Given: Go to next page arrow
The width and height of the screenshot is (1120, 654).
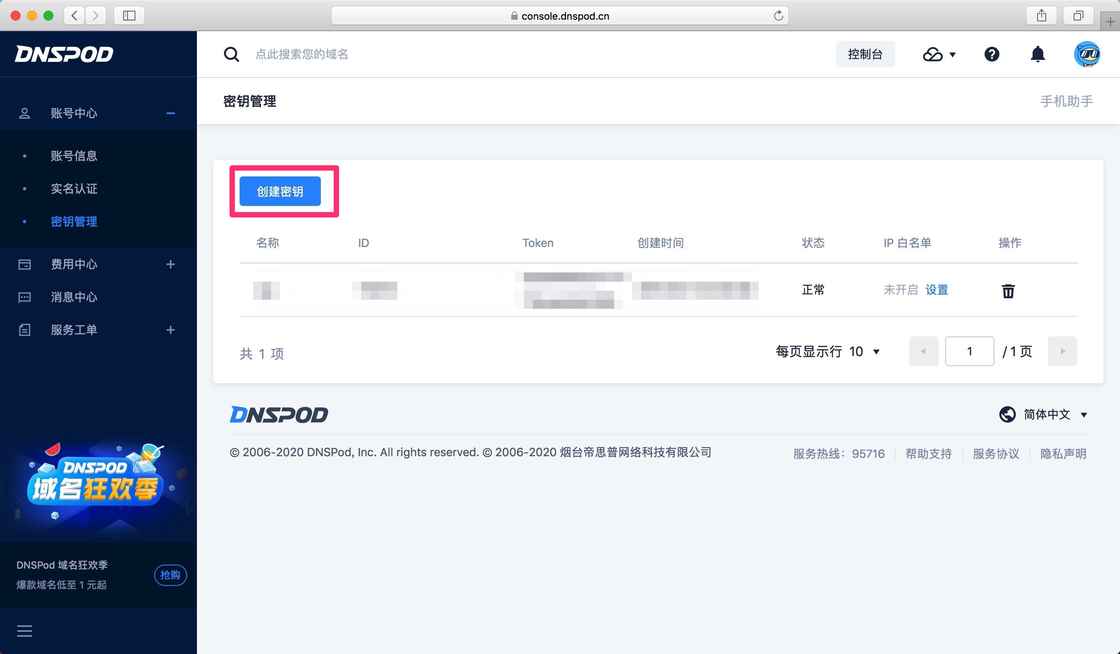Looking at the screenshot, I should [1062, 351].
